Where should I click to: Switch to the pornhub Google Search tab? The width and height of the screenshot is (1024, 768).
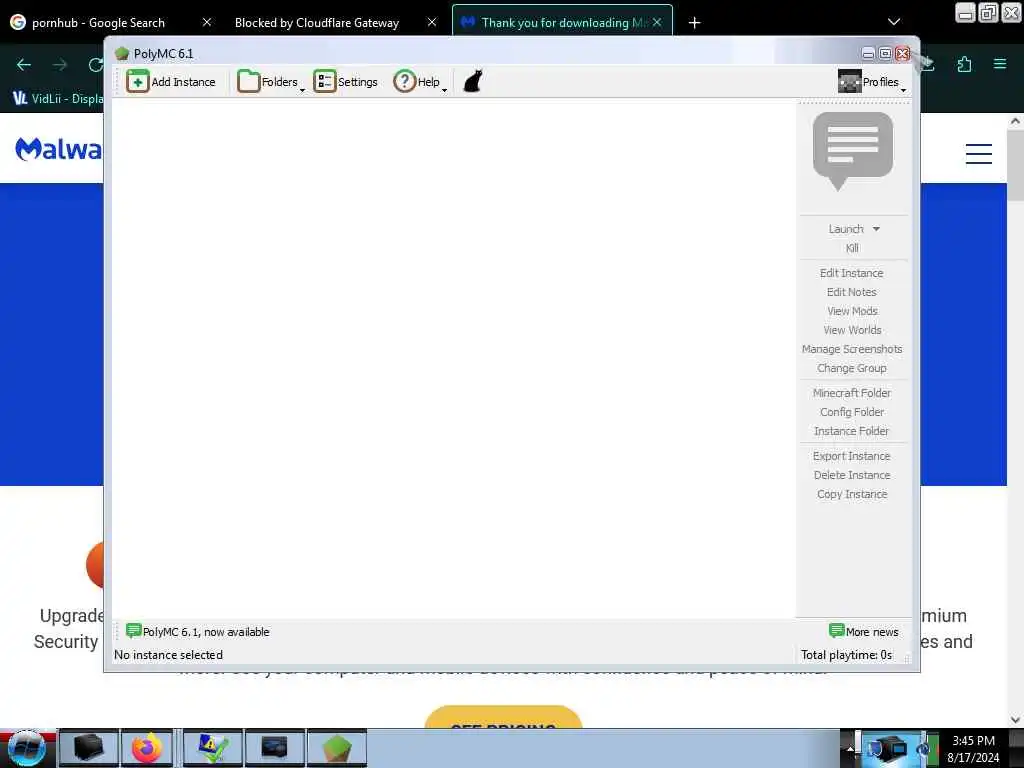(111, 22)
